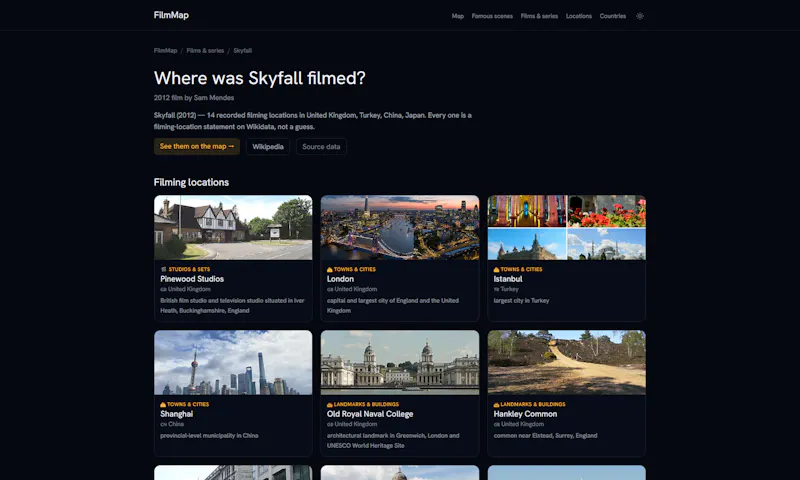
Task: Toggle the light/dark theme sun icon
Action: tap(640, 16)
